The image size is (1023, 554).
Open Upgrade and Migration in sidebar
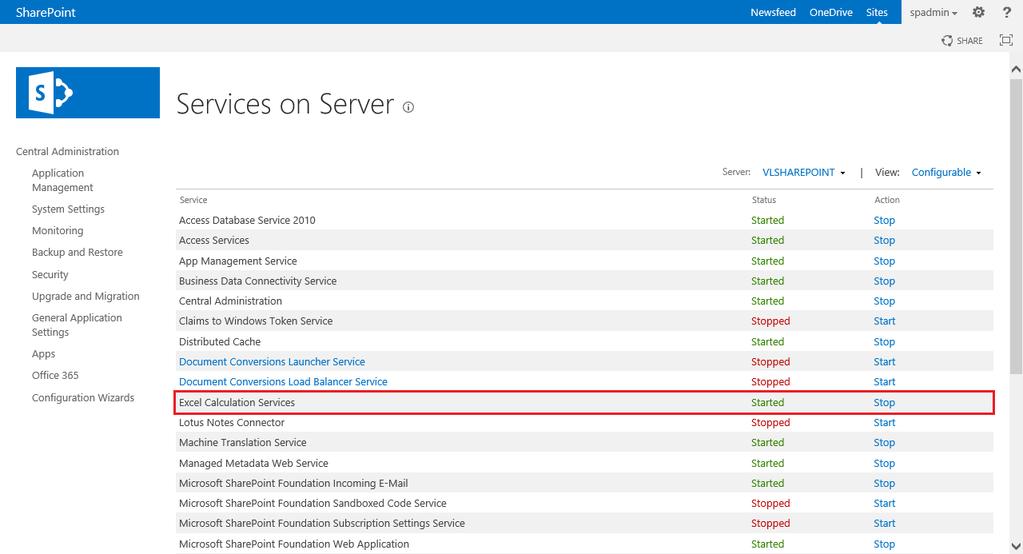click(85, 296)
